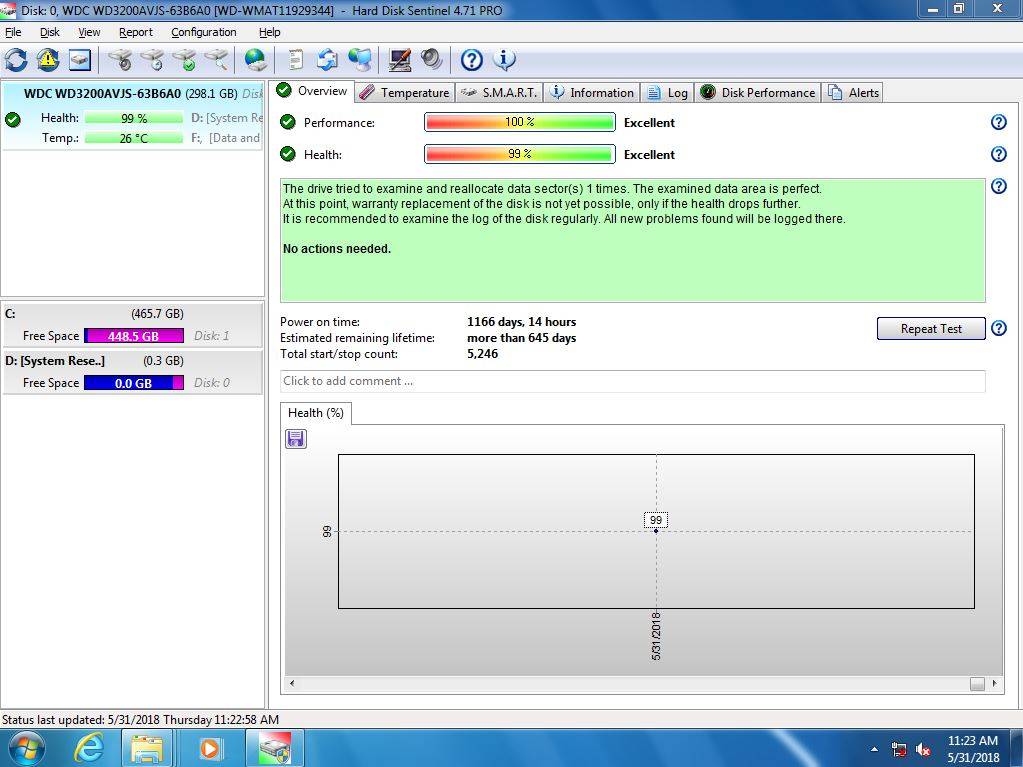Screen dimensions: 1023x767
Task: Click the Performance 100 % bar
Action: coord(519,122)
